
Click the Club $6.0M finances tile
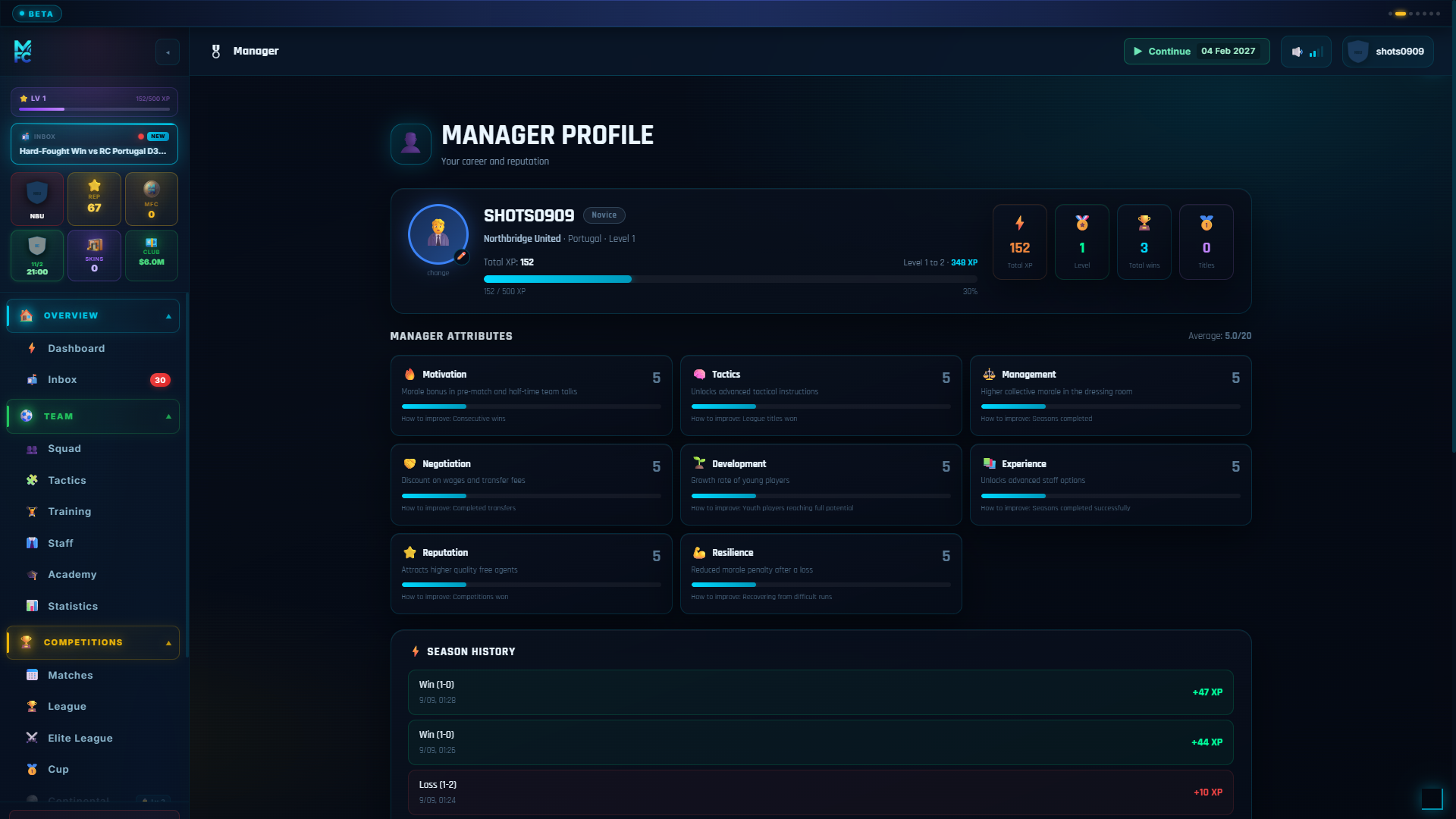[x=152, y=256]
